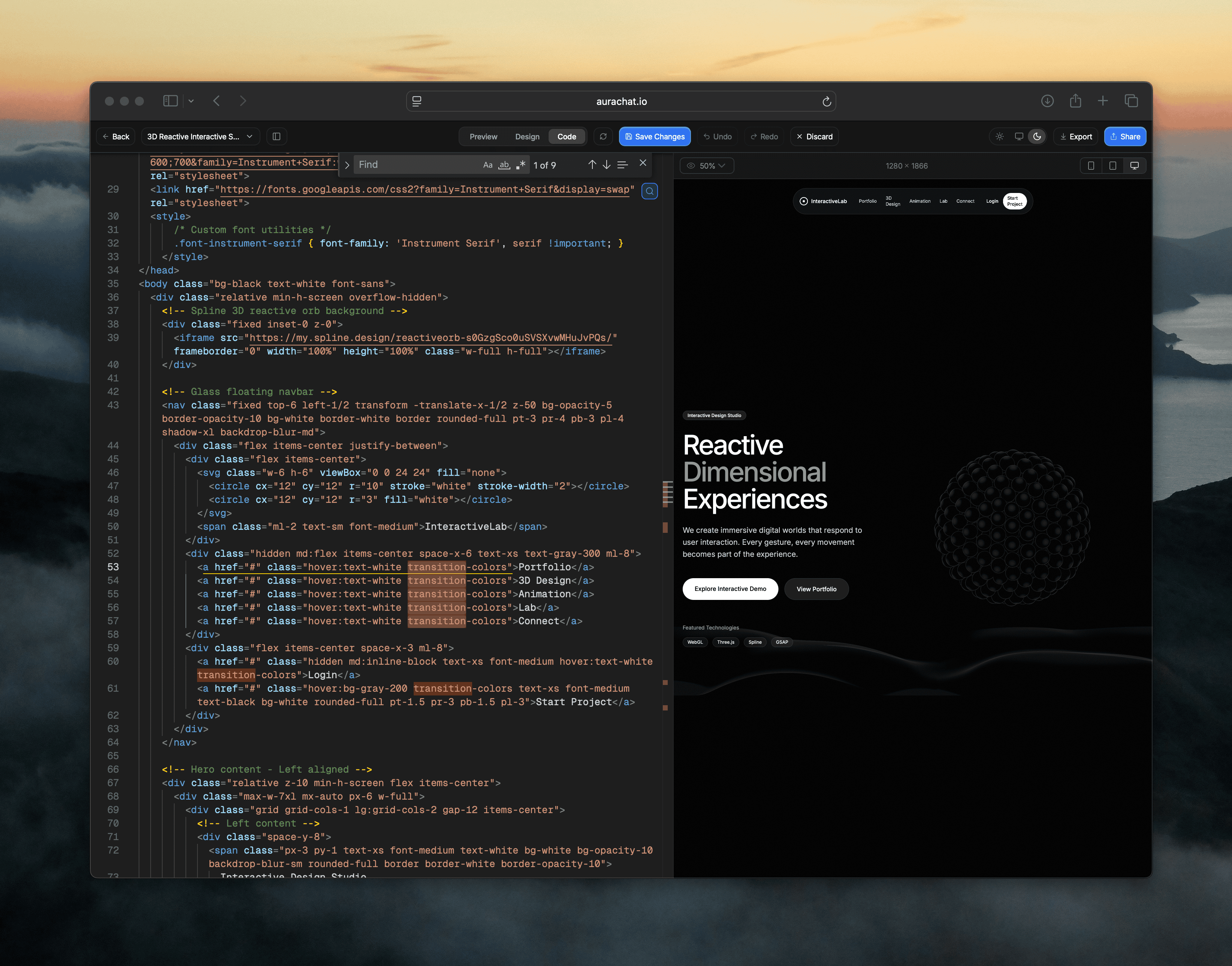The image size is (1232, 966).
Task: Click the aurachat.io address bar
Action: [x=621, y=101]
